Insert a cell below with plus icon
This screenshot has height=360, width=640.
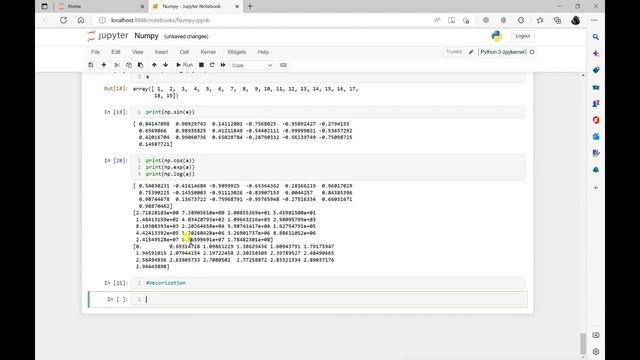point(104,65)
